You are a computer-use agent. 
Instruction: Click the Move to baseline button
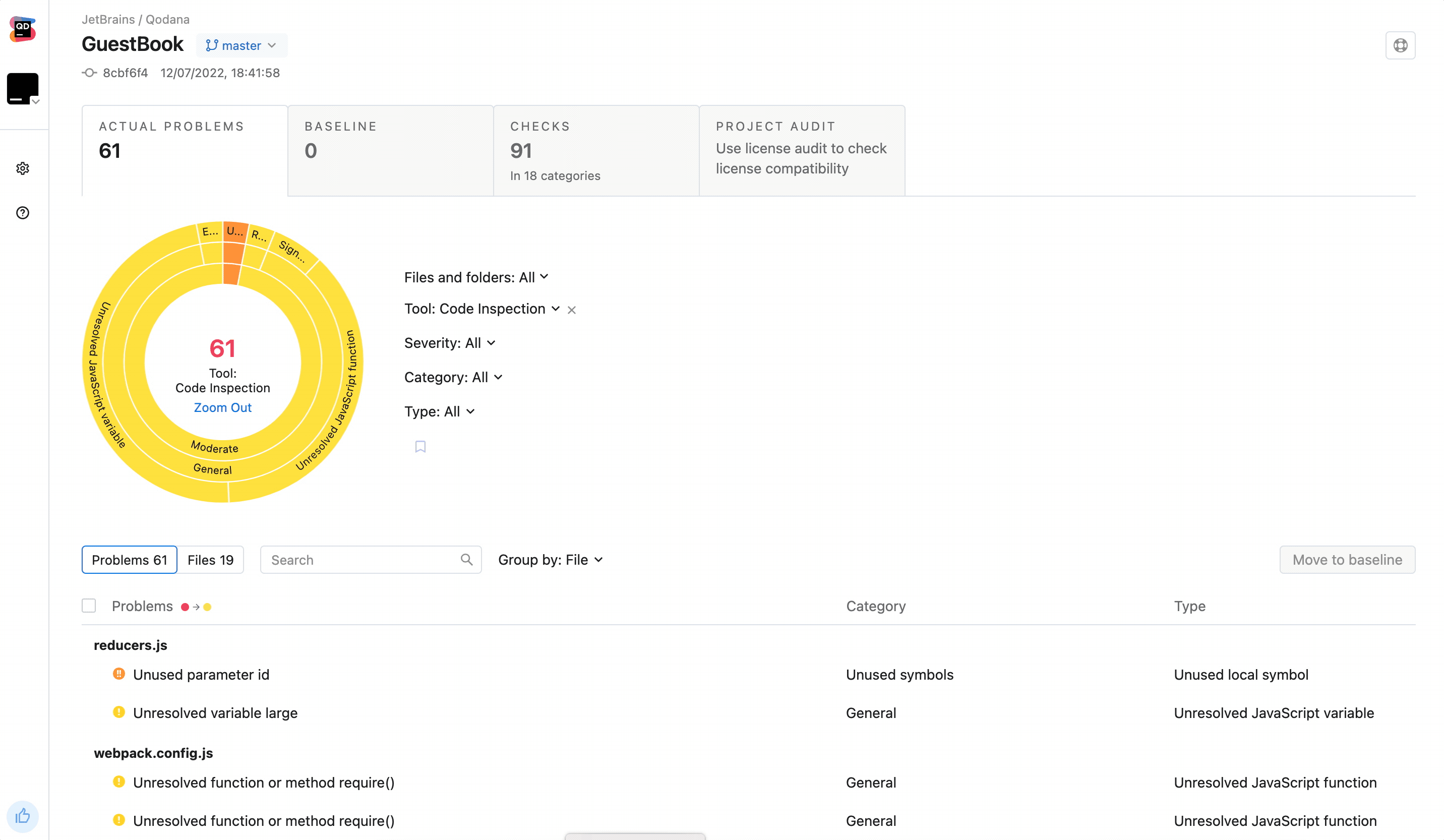1347,560
